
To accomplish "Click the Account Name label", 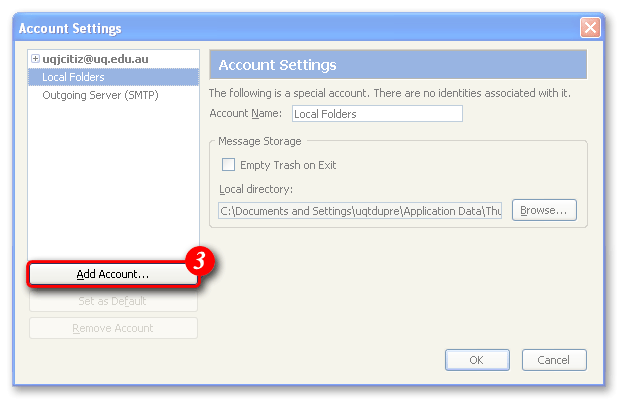I will [246, 114].
